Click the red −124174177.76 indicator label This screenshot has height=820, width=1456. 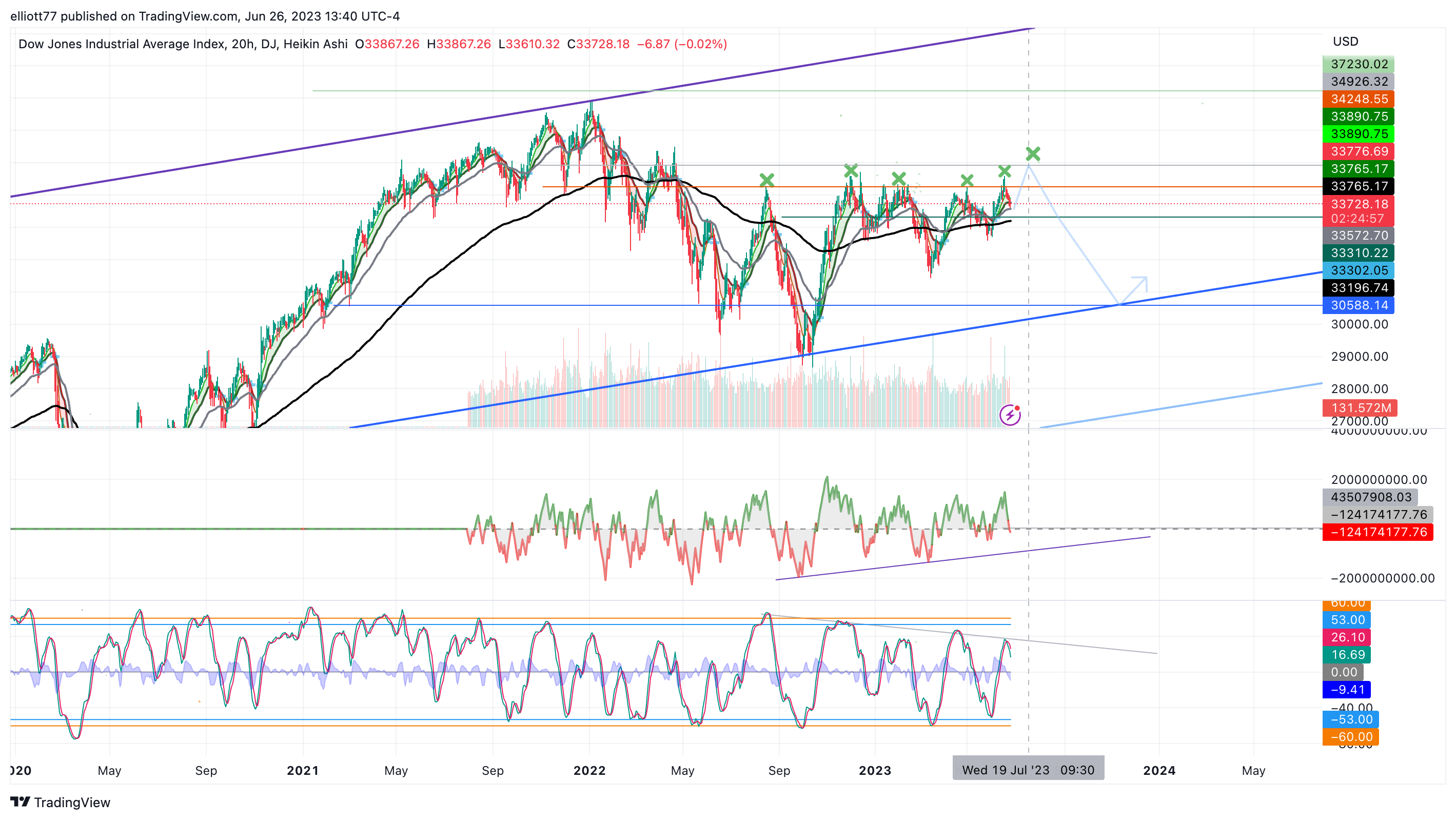tap(1378, 532)
